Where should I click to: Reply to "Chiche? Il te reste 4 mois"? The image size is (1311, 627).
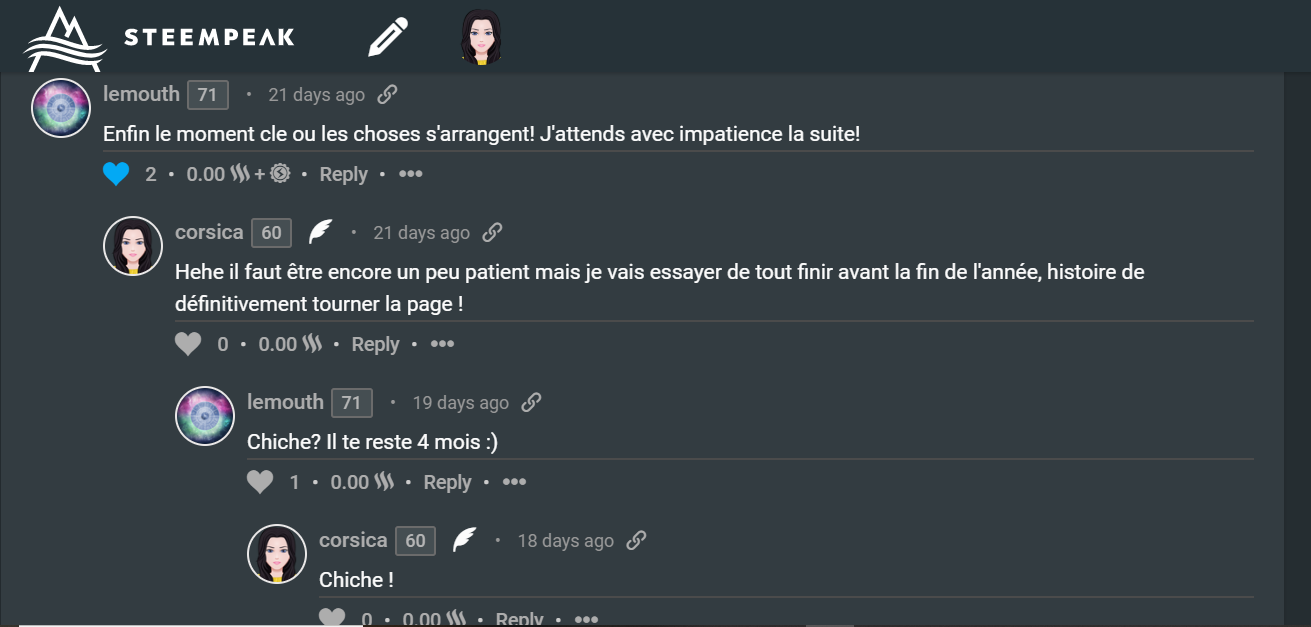coord(447,482)
